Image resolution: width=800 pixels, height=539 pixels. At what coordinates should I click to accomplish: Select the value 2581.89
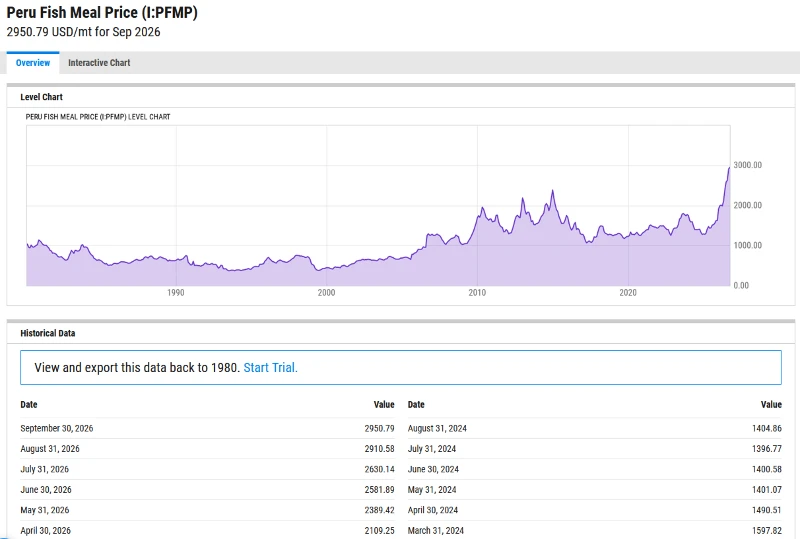point(379,489)
